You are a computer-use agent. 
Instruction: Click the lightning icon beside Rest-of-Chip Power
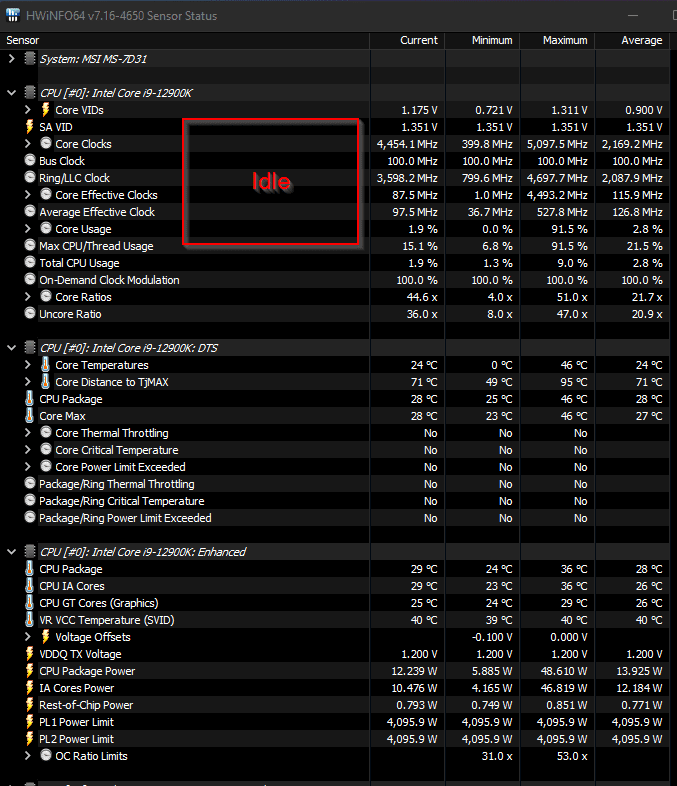30,705
